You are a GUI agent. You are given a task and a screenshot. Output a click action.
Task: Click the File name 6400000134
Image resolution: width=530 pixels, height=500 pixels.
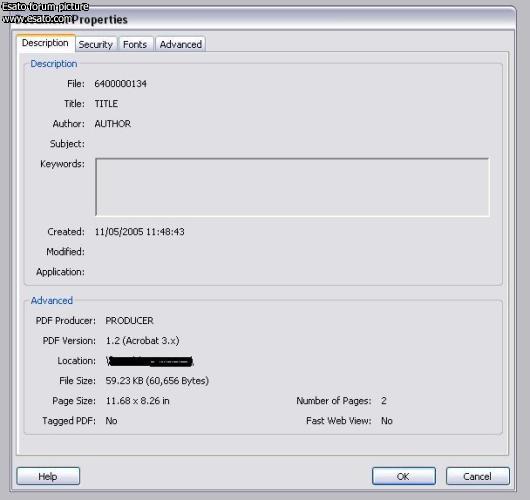point(120,84)
